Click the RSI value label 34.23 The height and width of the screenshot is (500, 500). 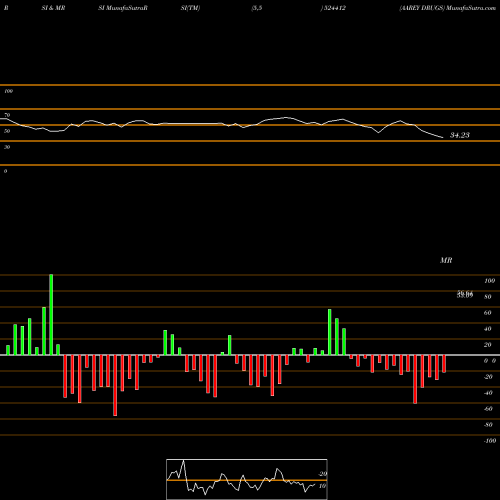(460, 135)
